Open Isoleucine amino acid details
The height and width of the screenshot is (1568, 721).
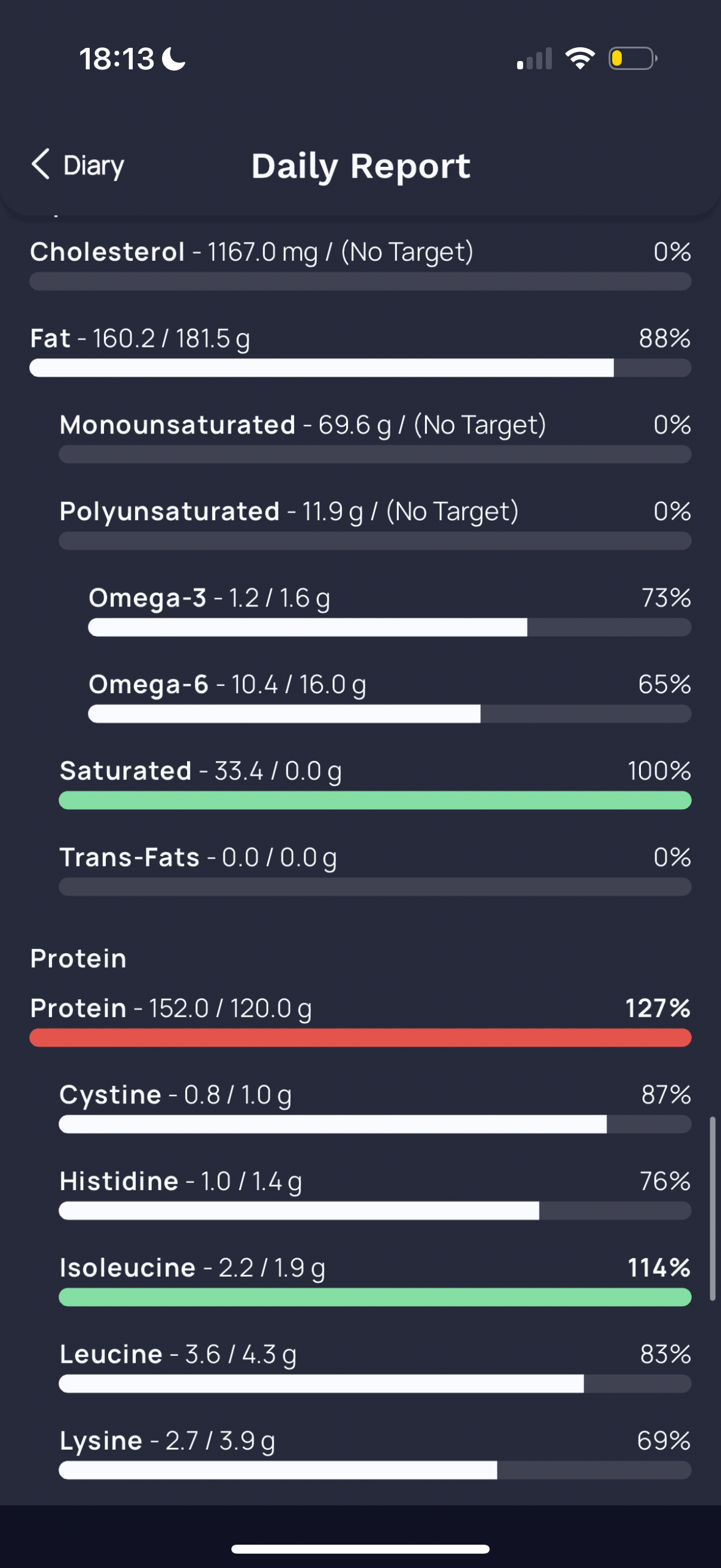(375, 1280)
